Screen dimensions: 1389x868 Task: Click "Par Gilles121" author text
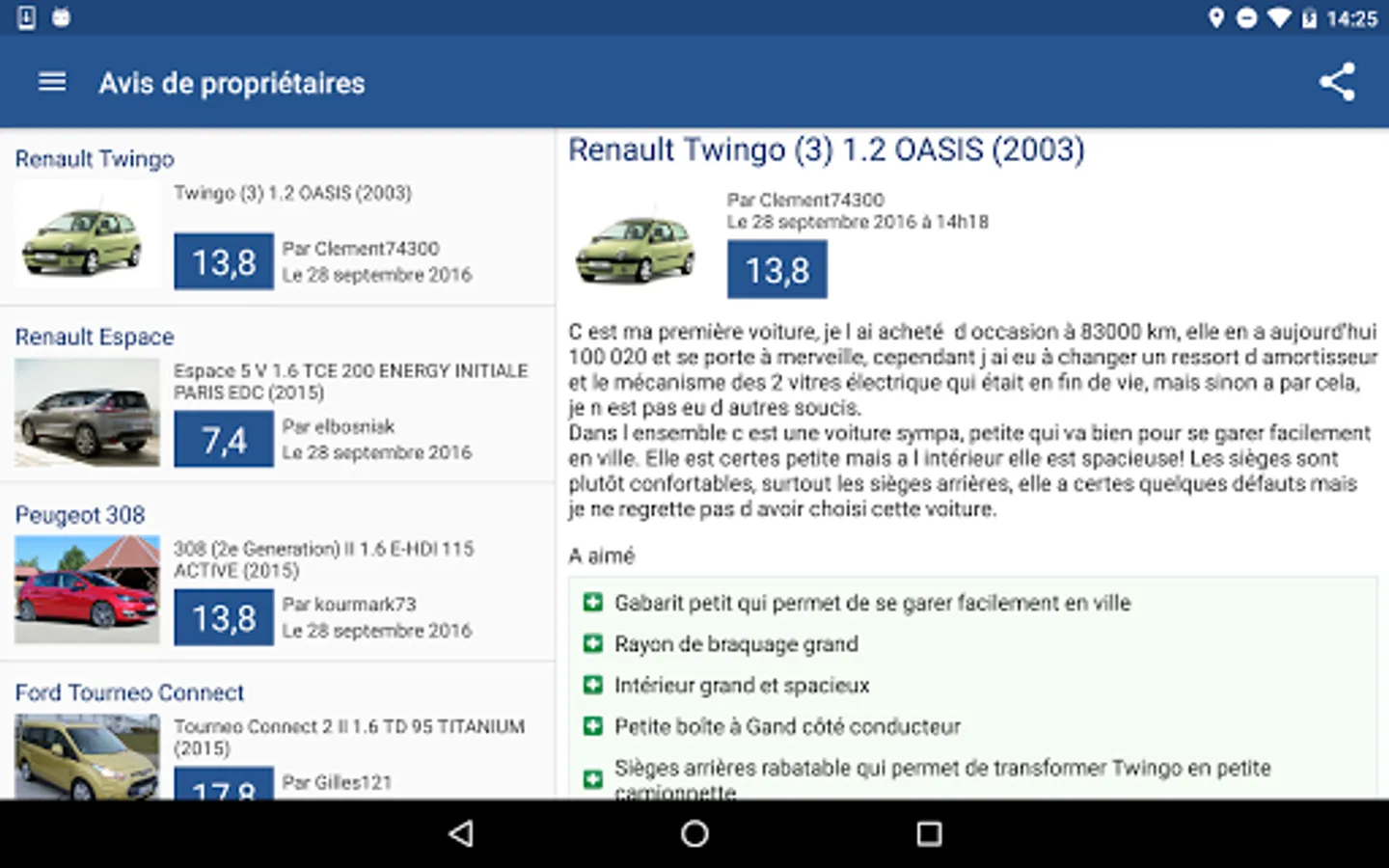338,782
